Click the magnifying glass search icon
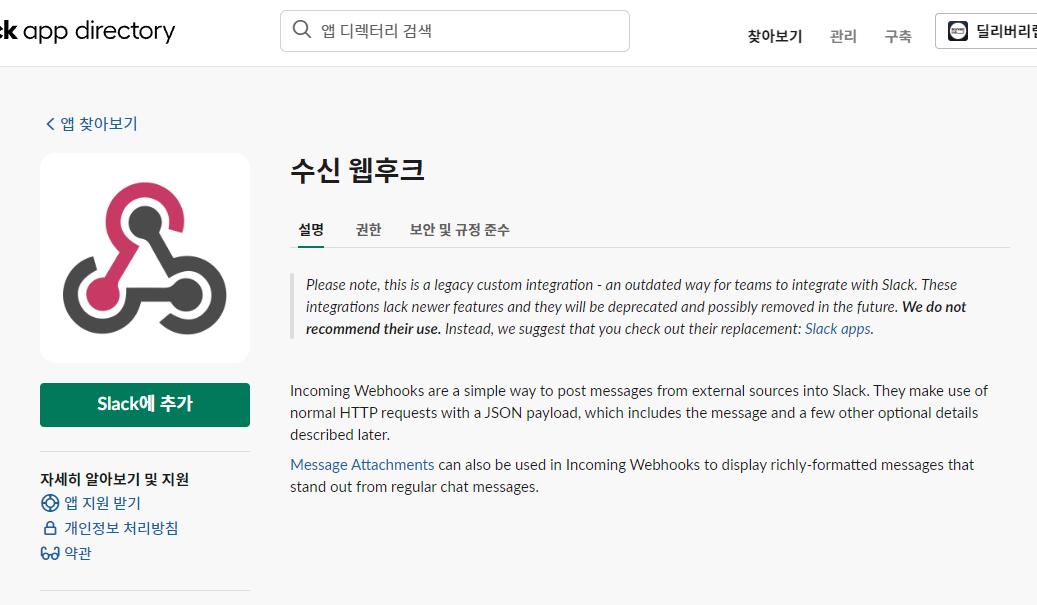This screenshot has height=605, width=1037. pos(302,30)
